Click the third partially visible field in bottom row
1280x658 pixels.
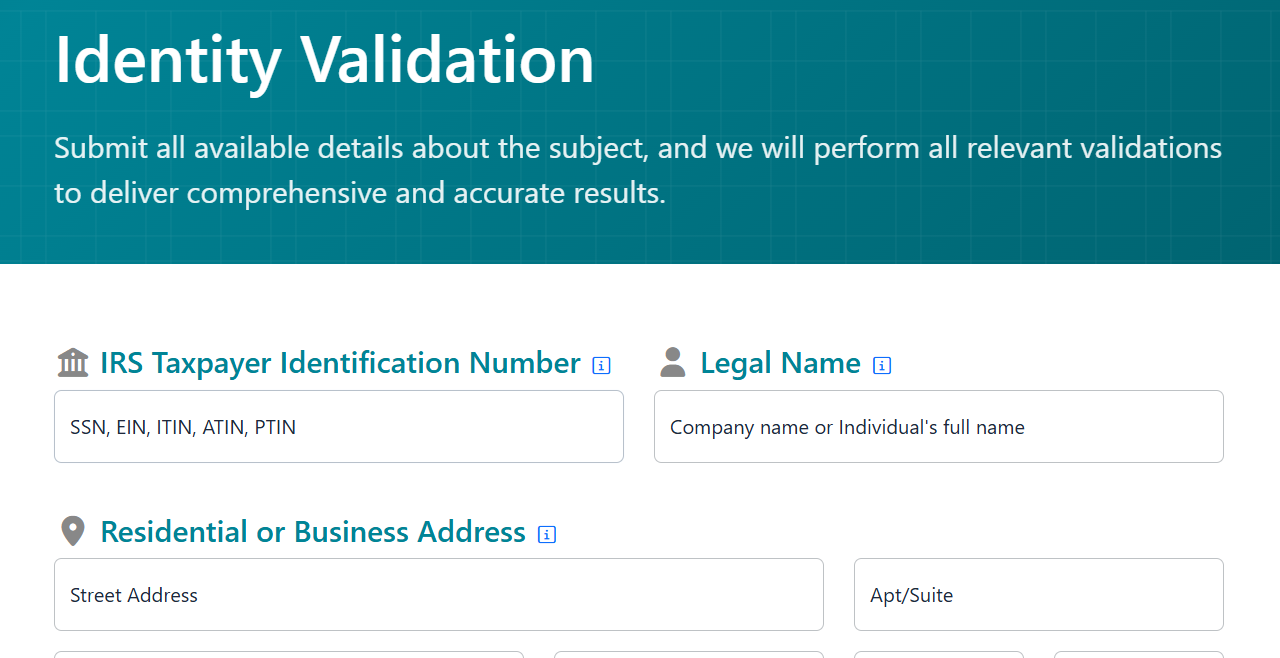click(x=939, y=654)
